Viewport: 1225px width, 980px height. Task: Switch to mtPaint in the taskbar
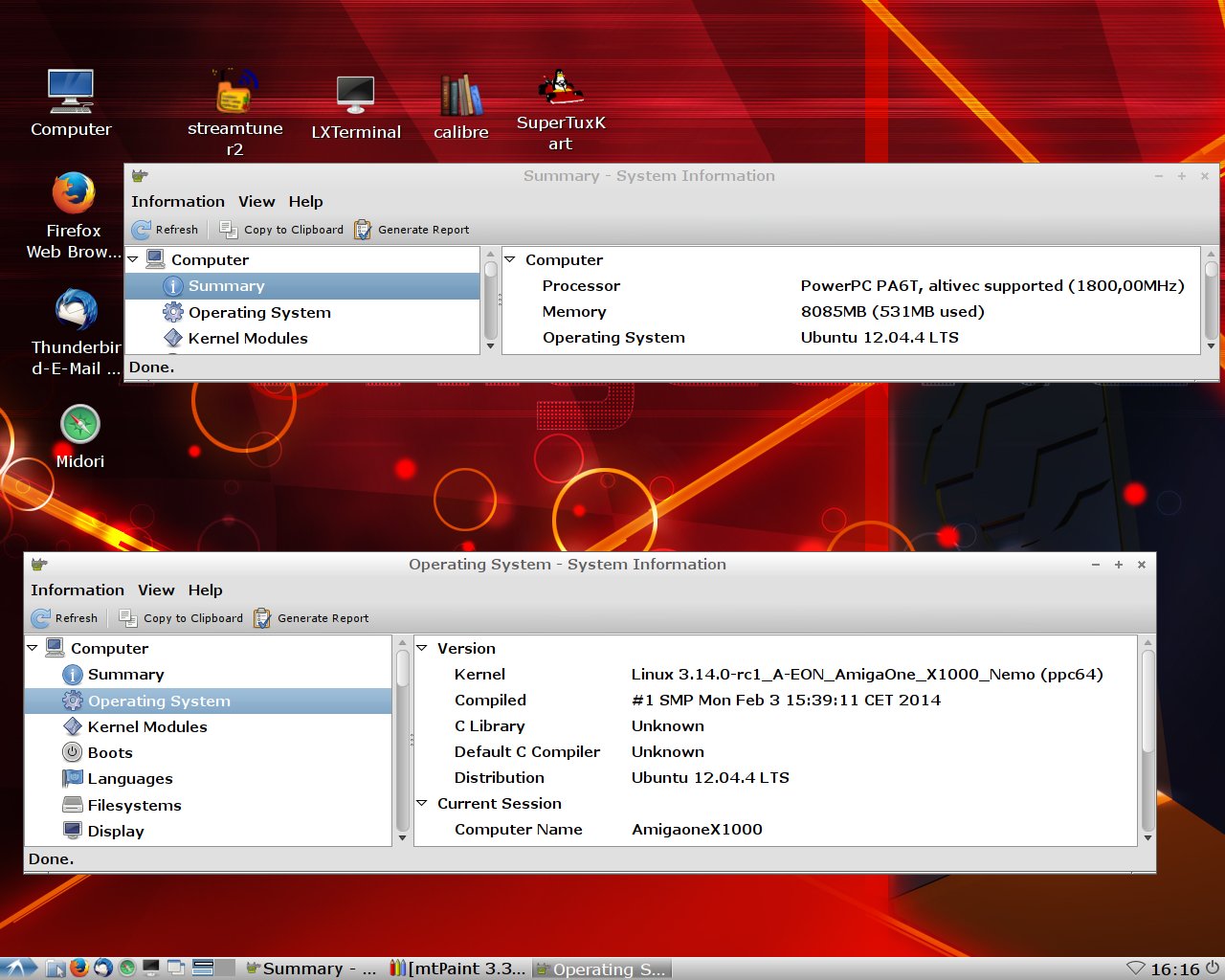click(458, 969)
